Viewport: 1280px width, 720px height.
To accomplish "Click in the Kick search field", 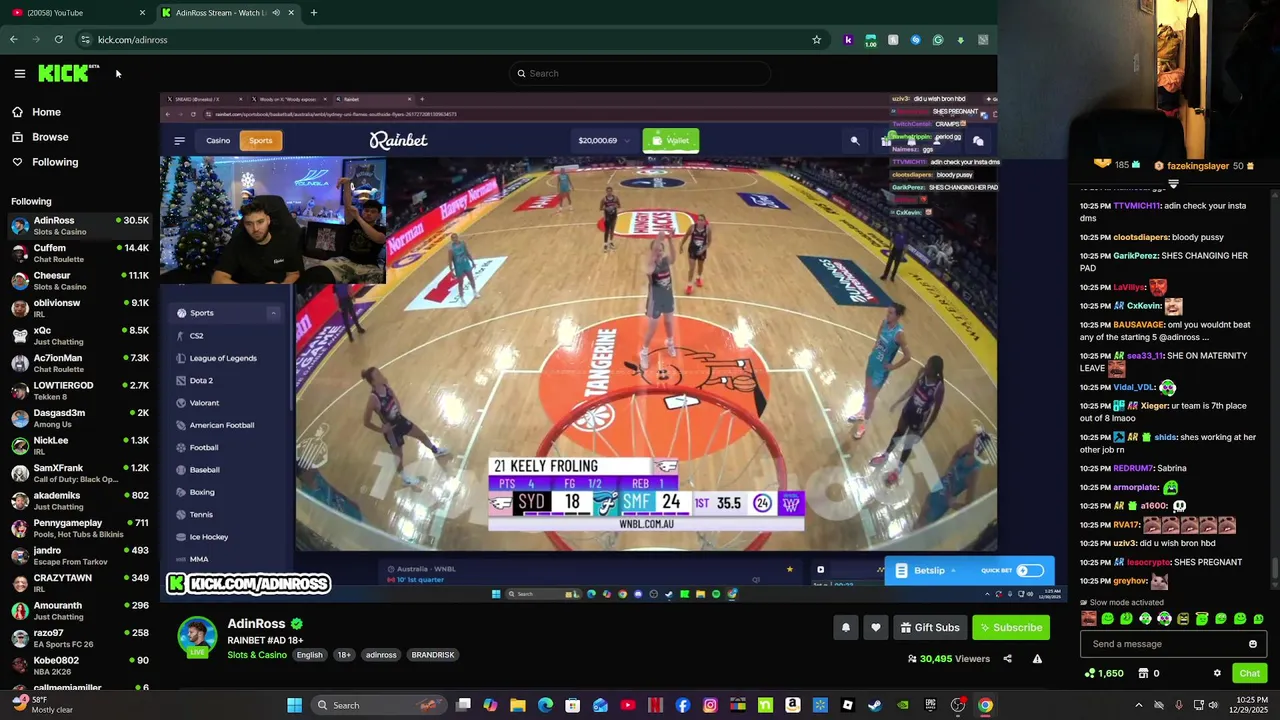I will (640, 73).
